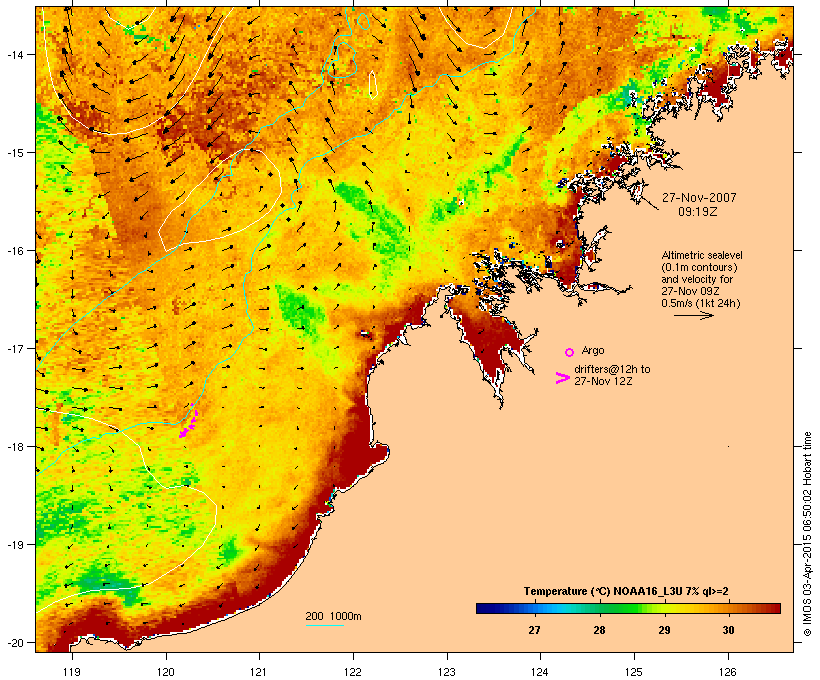The width and height of the screenshot is (820, 680).
Task: Click the 'and velocity for' legend line
Action: (697, 279)
